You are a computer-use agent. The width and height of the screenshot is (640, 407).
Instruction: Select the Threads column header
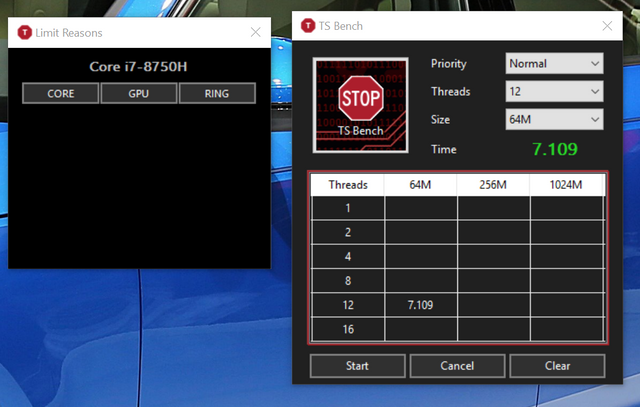(x=348, y=185)
